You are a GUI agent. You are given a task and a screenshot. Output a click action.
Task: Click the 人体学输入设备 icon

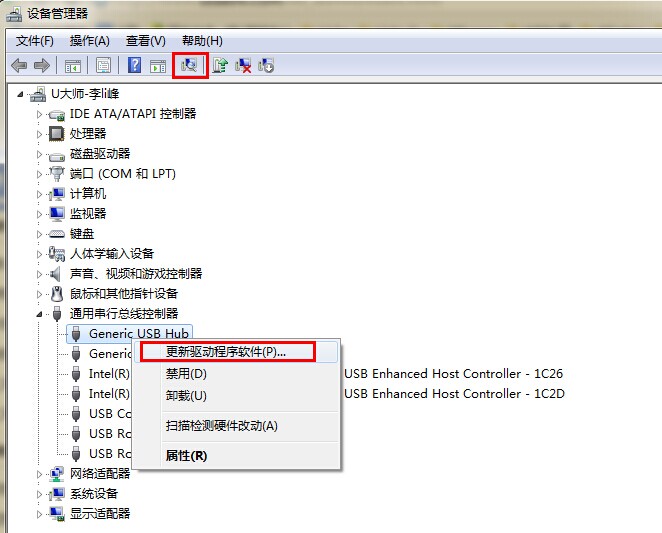coord(57,253)
